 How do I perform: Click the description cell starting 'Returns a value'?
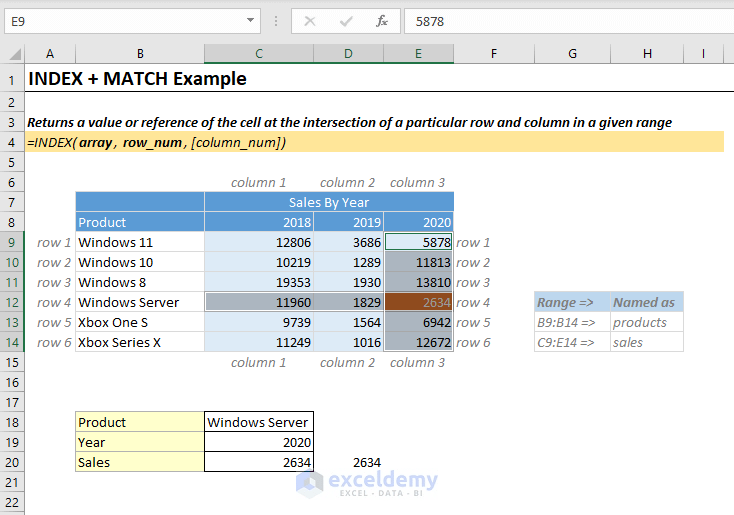349,123
